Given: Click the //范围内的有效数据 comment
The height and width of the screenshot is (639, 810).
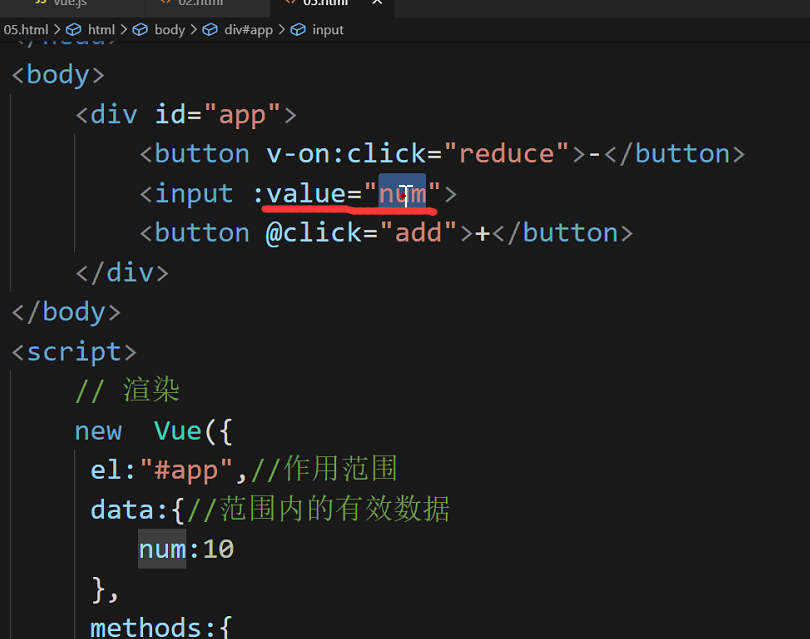Looking at the screenshot, I should coord(318,509).
